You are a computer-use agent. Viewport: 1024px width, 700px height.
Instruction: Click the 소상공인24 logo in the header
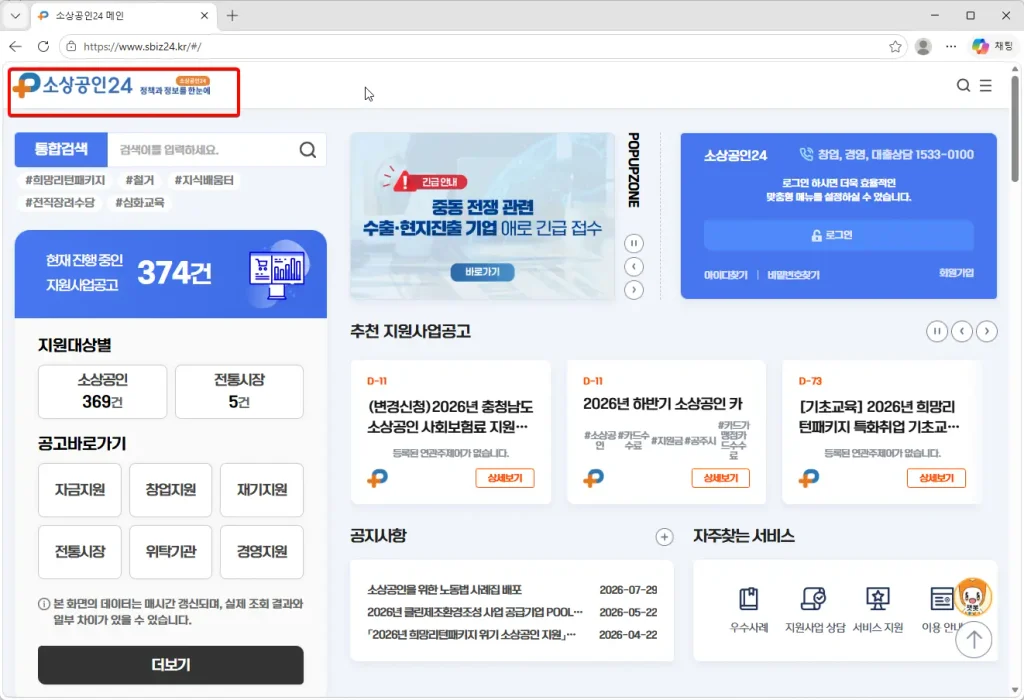(x=112, y=86)
